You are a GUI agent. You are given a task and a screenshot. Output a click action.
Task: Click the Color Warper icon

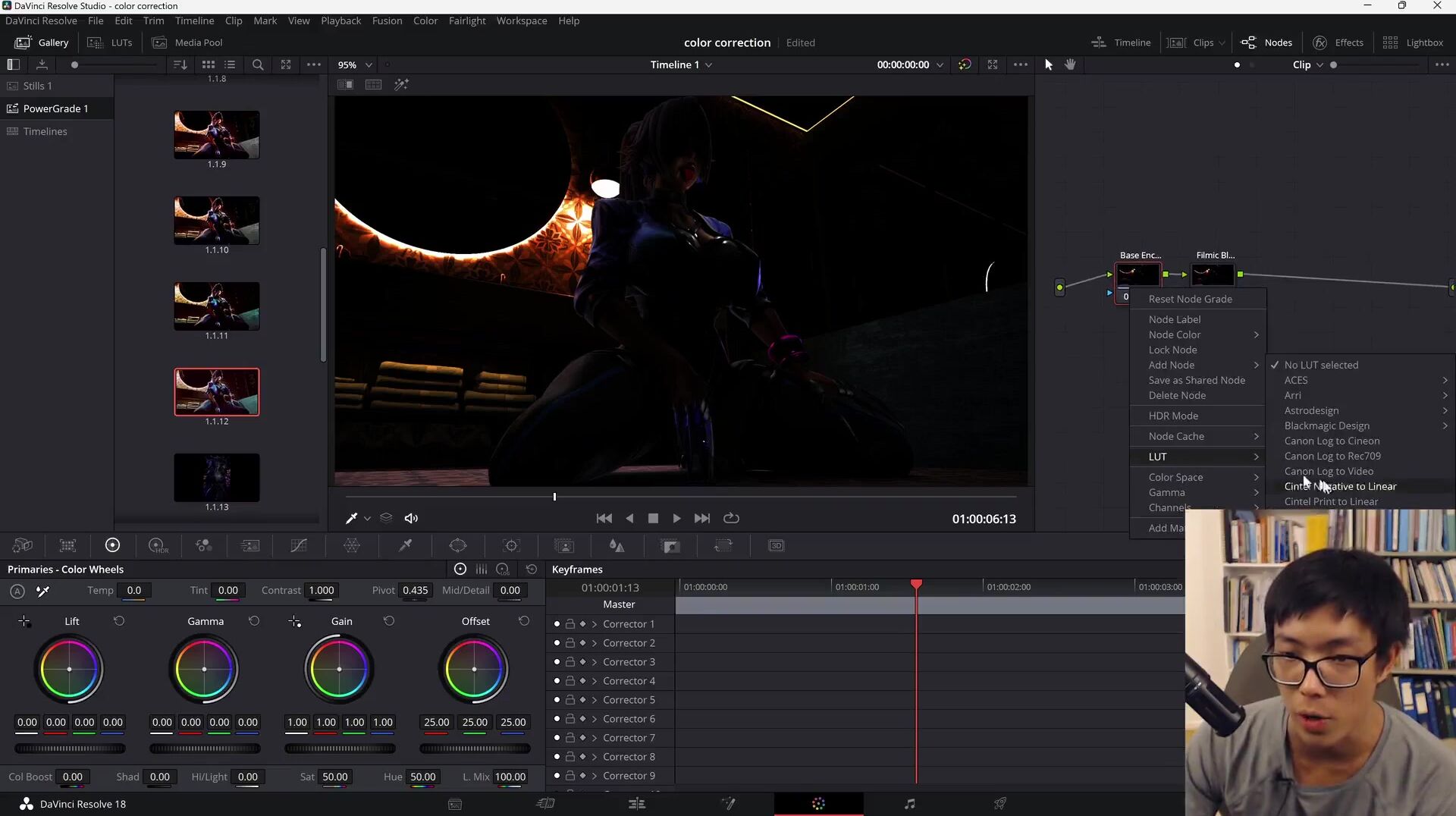(352, 545)
